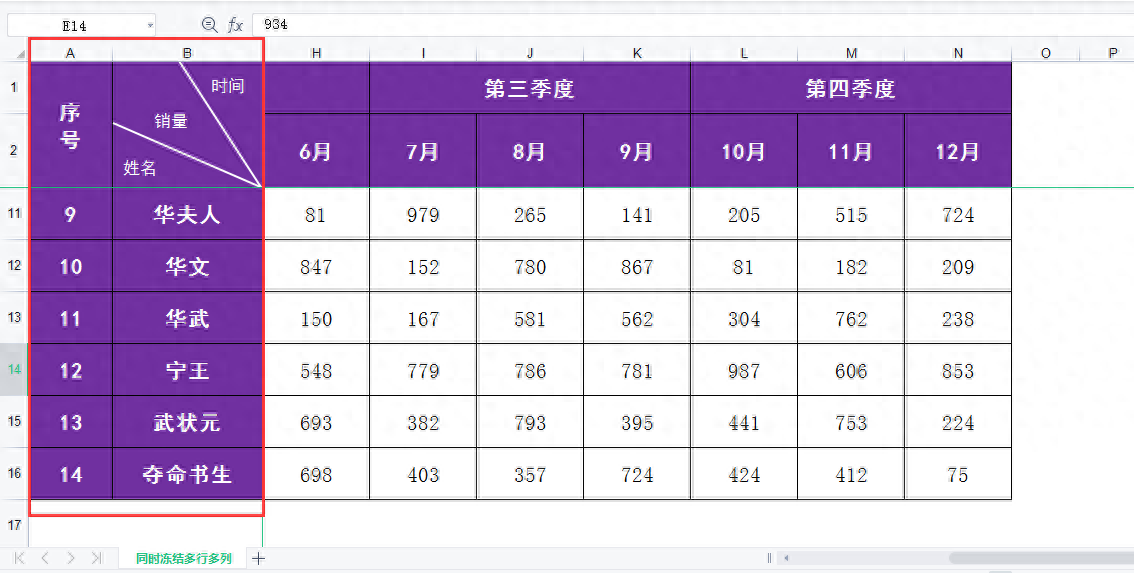Select the 同时冻结多行多列 sheet tab
1134x573 pixels.
point(184,558)
